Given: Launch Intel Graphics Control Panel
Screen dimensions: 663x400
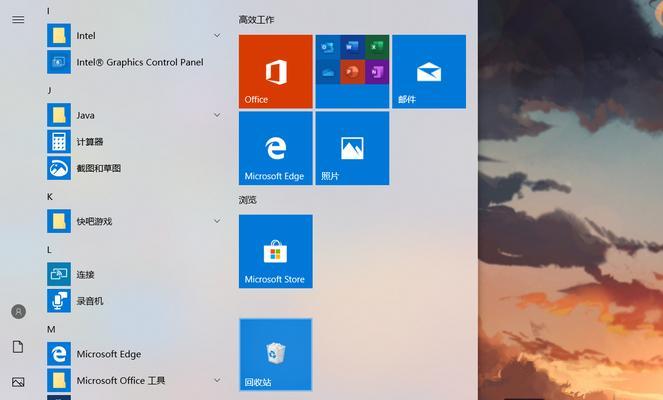Looking at the screenshot, I should click(134, 62).
